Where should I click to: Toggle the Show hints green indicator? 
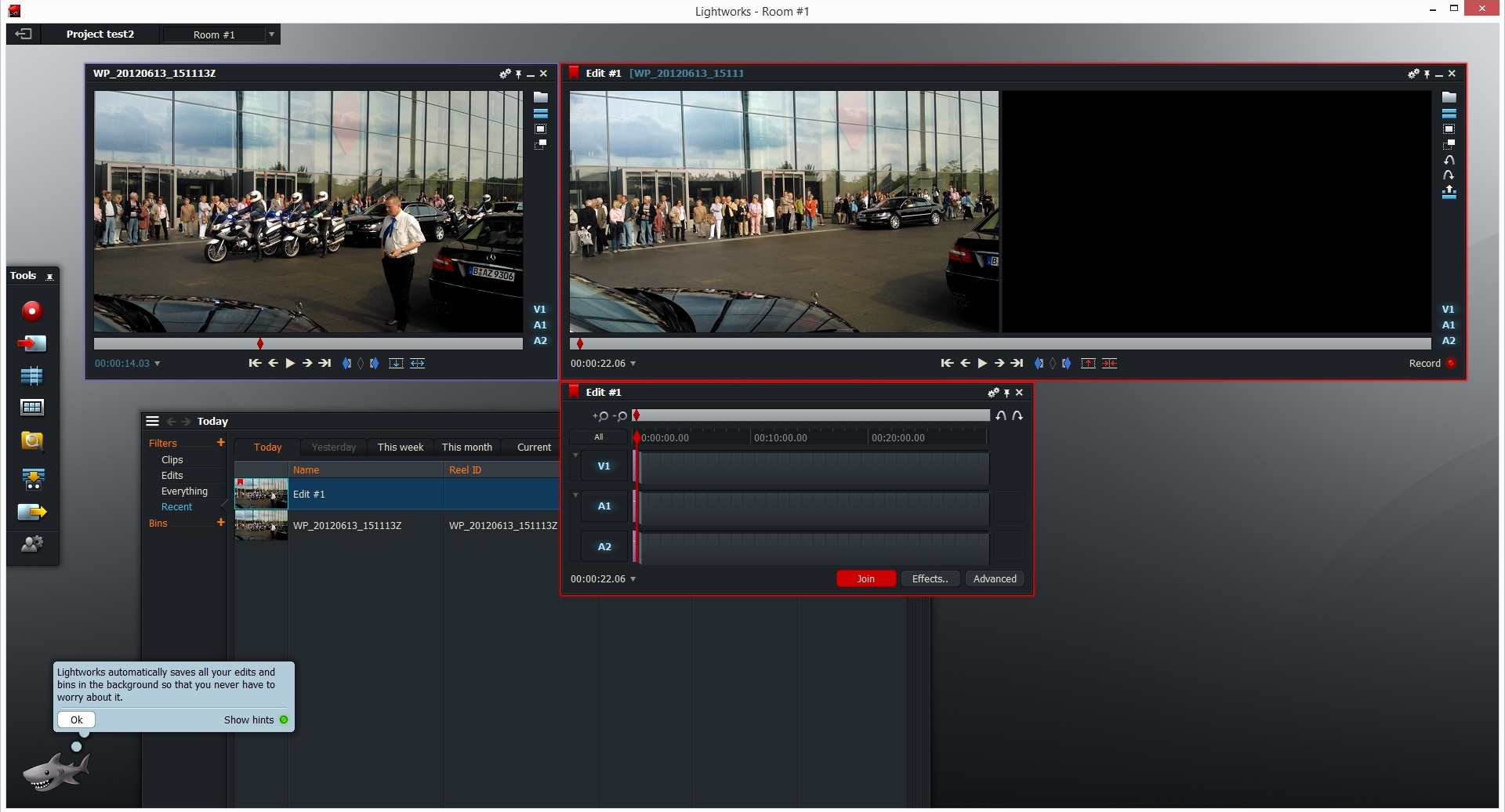tap(284, 720)
